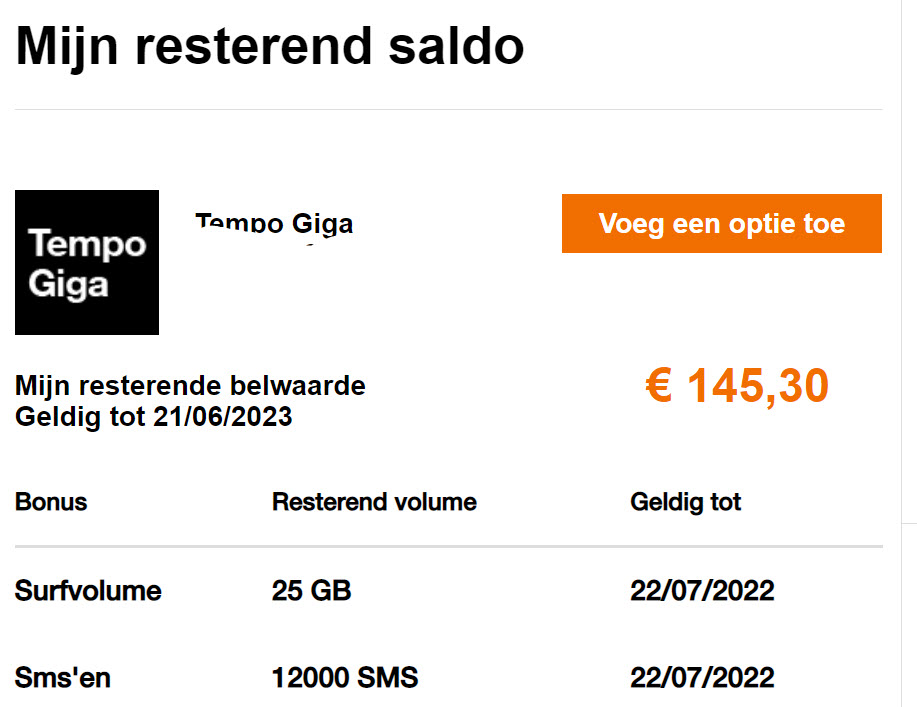
Task: Click the partially hidden text below Tempo Giga name
Action: click(310, 243)
